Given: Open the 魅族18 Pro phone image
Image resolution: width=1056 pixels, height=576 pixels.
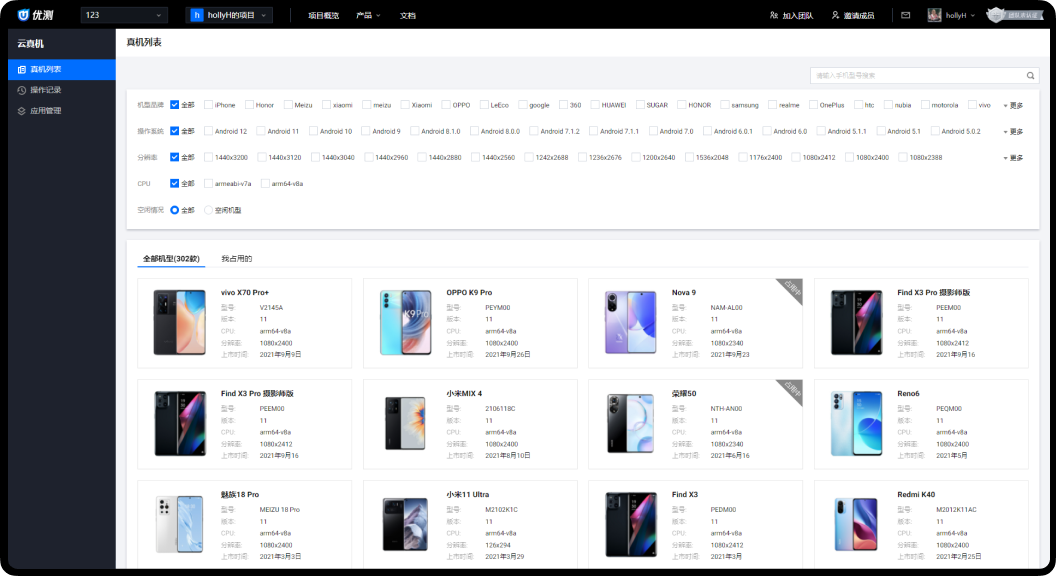Looking at the screenshot, I should point(179,525).
